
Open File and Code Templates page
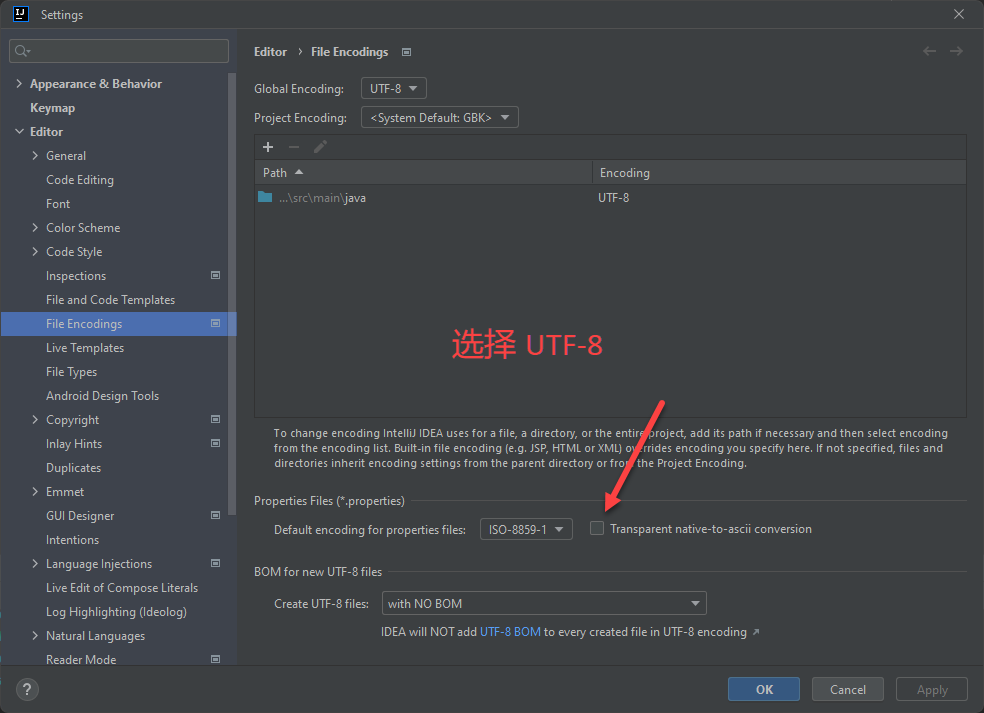pos(110,300)
